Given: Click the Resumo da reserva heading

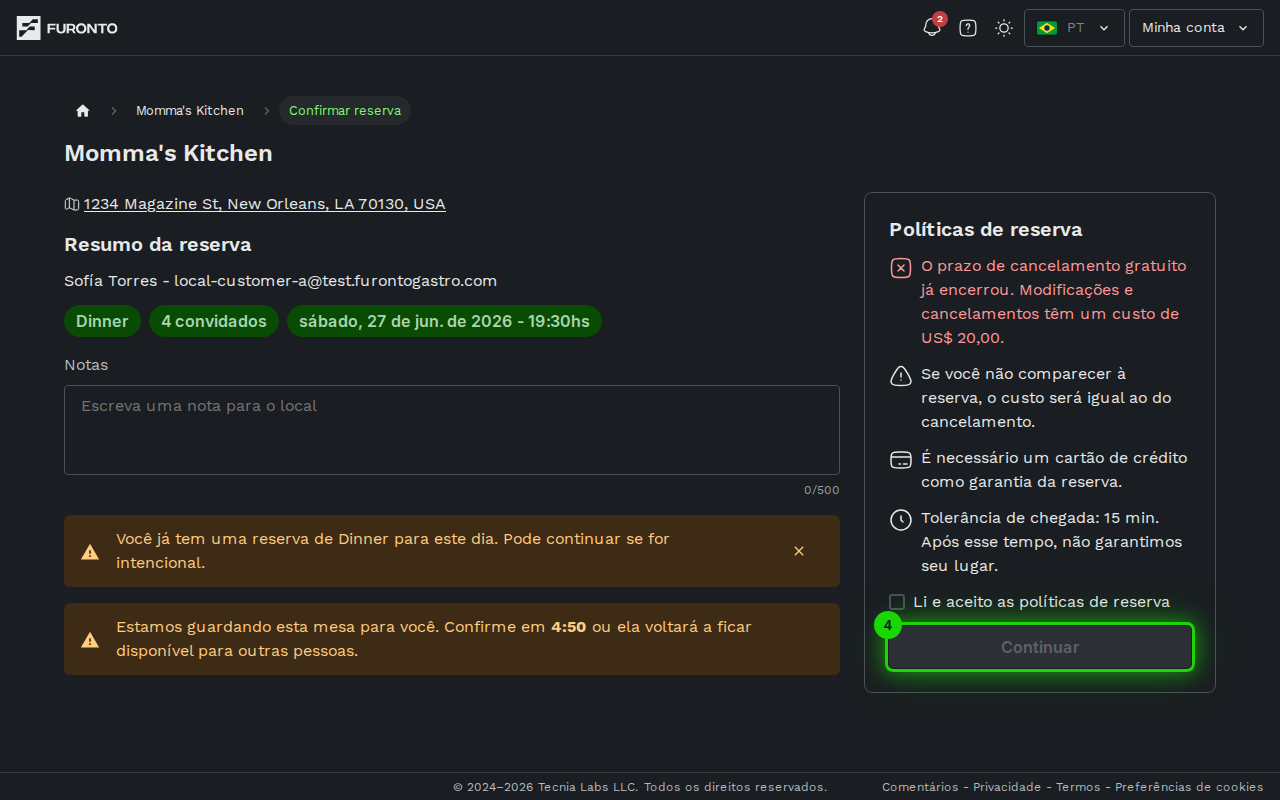Looking at the screenshot, I should (x=158, y=245).
